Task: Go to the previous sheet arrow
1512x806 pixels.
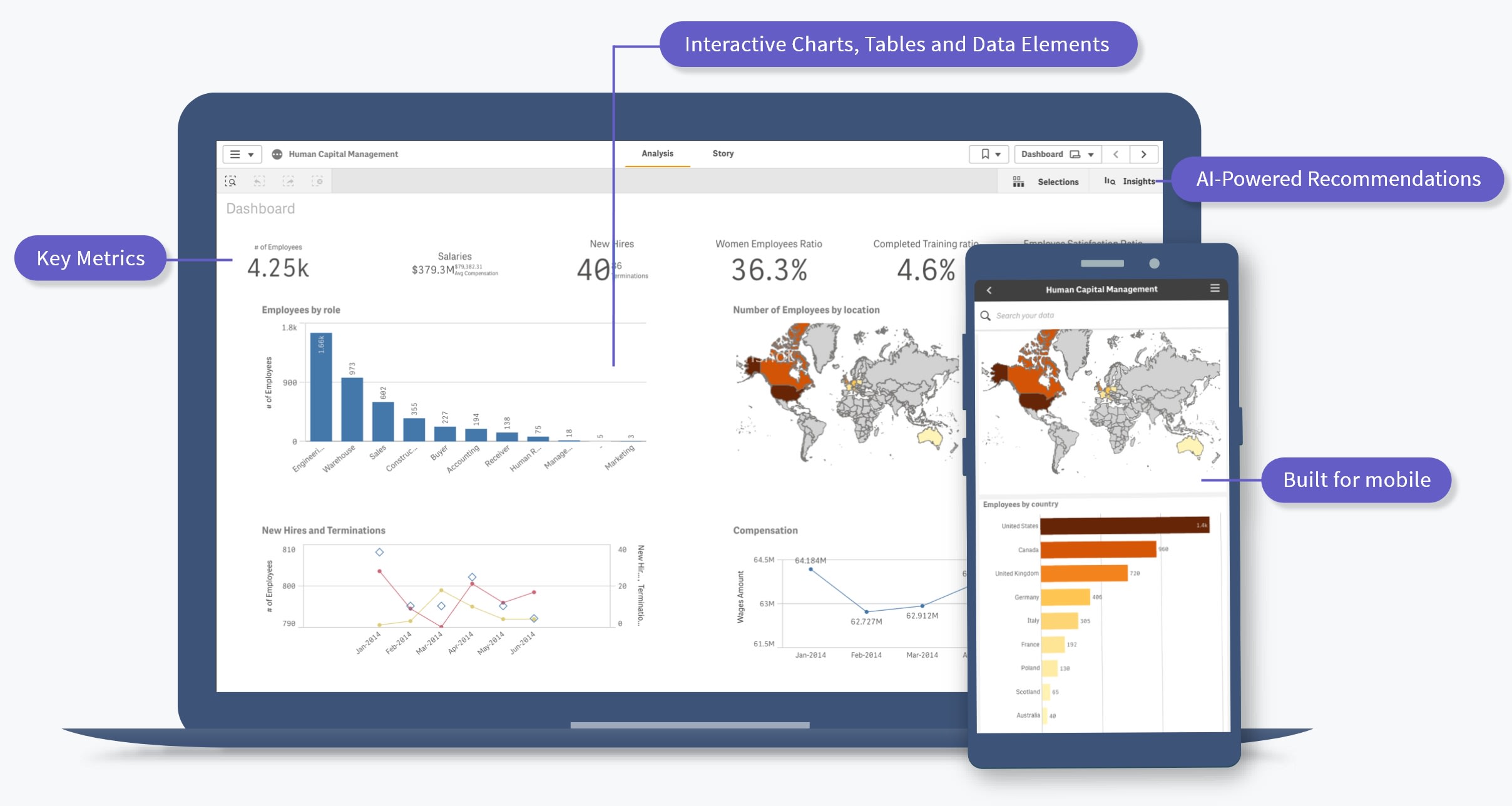Action: (x=1116, y=154)
